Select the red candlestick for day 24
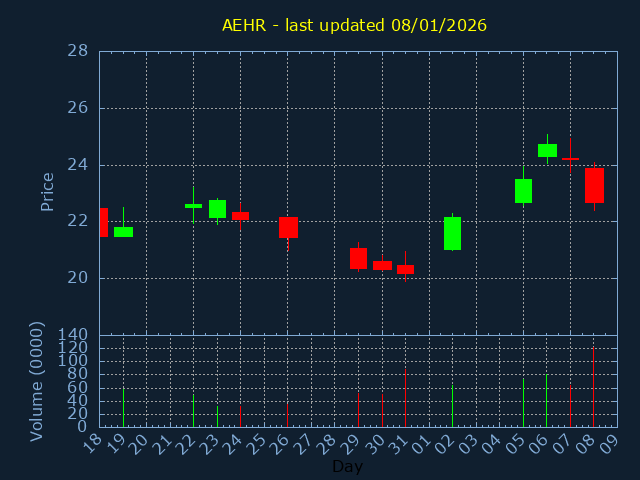 point(240,216)
